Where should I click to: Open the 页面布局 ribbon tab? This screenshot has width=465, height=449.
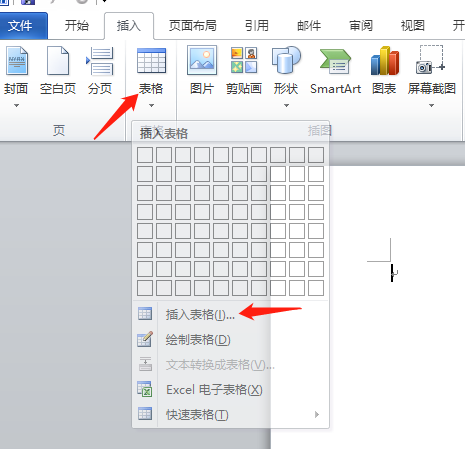click(x=193, y=26)
